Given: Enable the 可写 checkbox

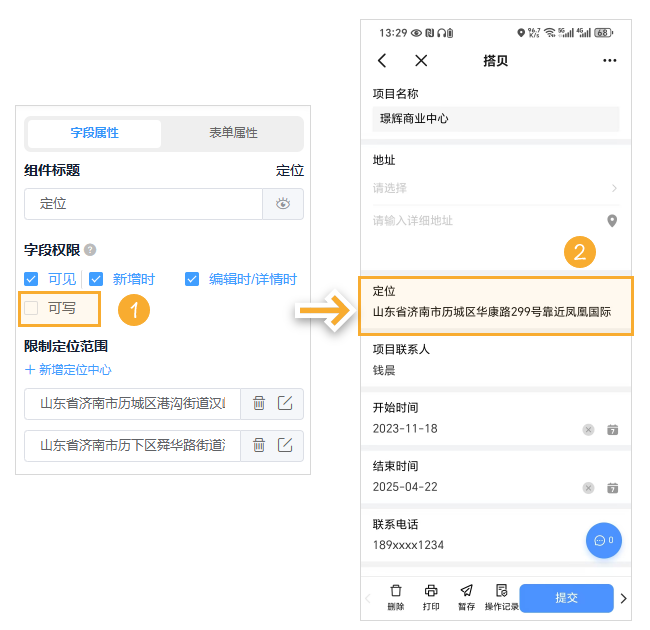Looking at the screenshot, I should click(32, 308).
